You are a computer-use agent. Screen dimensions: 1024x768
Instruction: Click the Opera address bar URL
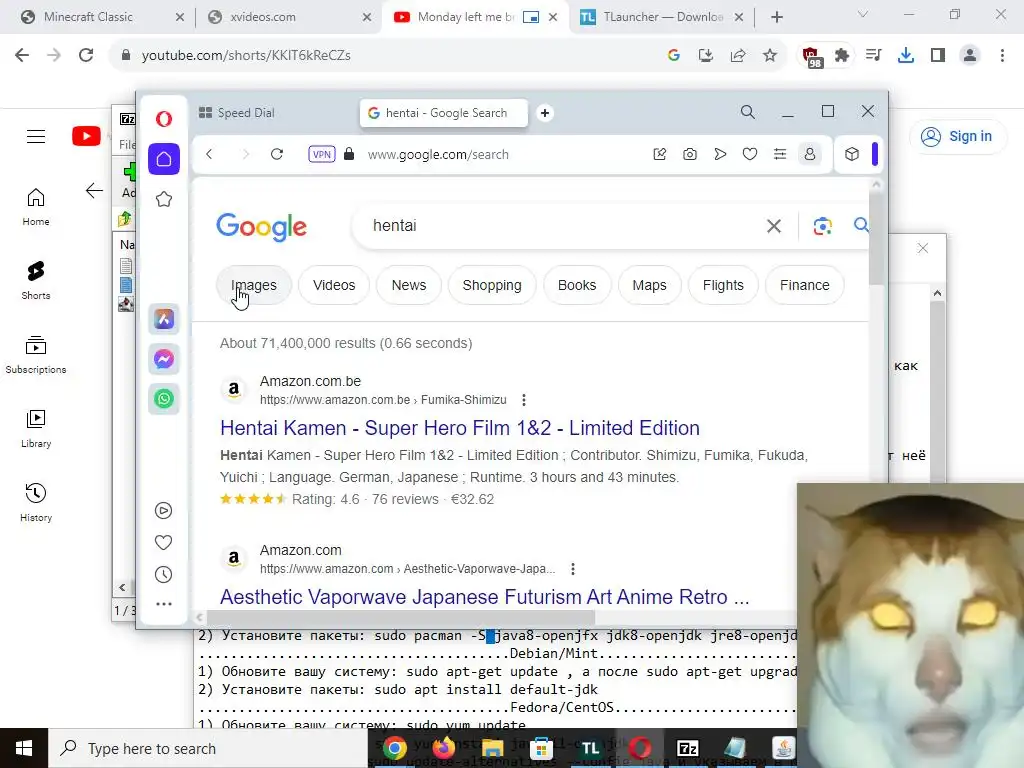tap(438, 155)
